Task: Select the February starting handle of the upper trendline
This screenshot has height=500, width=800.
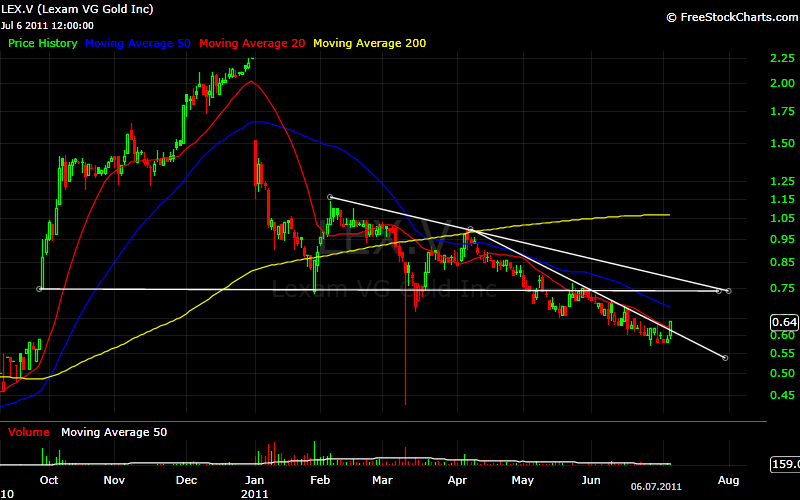Action: [x=330, y=196]
